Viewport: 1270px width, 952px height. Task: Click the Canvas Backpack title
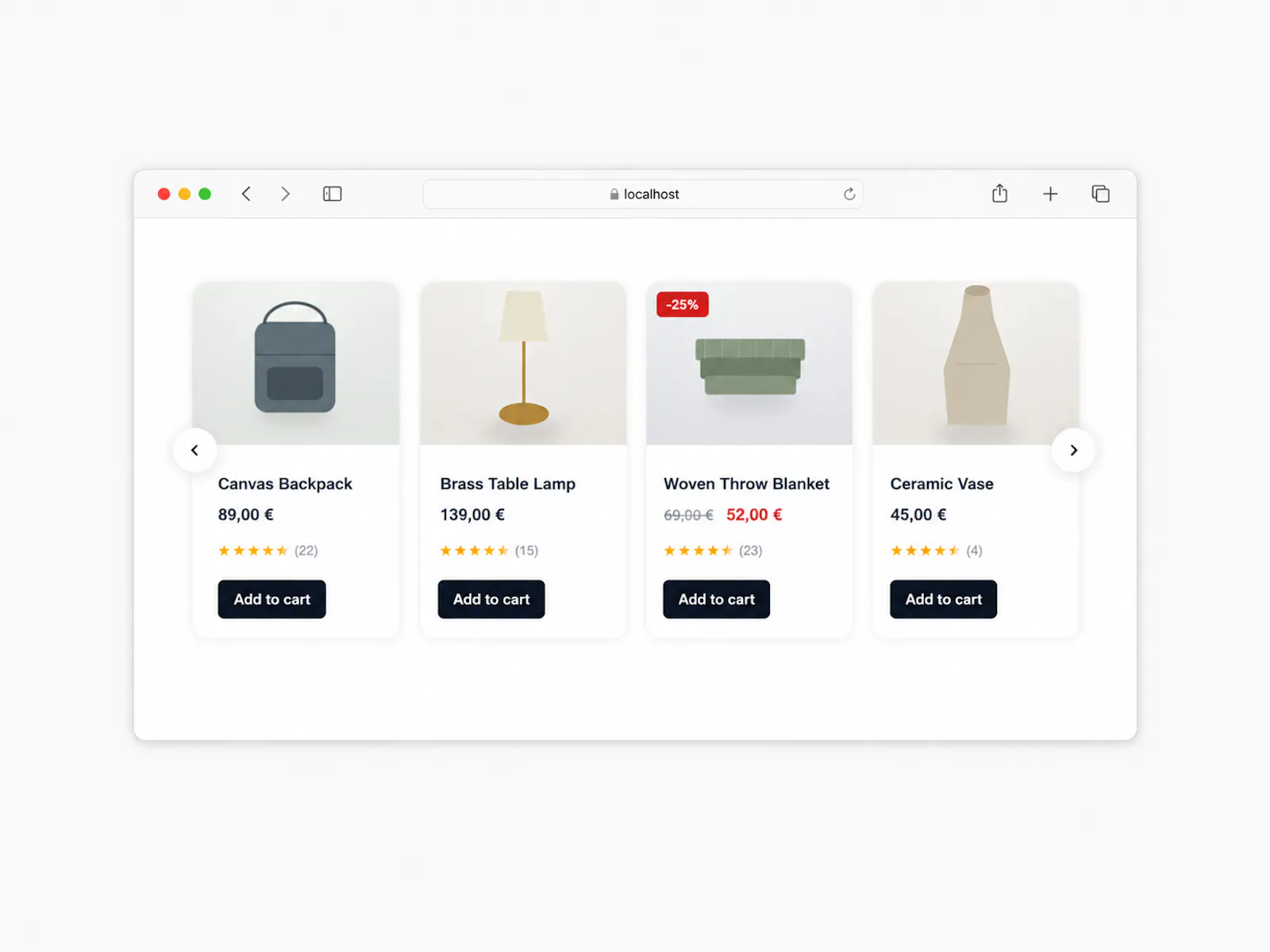pos(285,484)
